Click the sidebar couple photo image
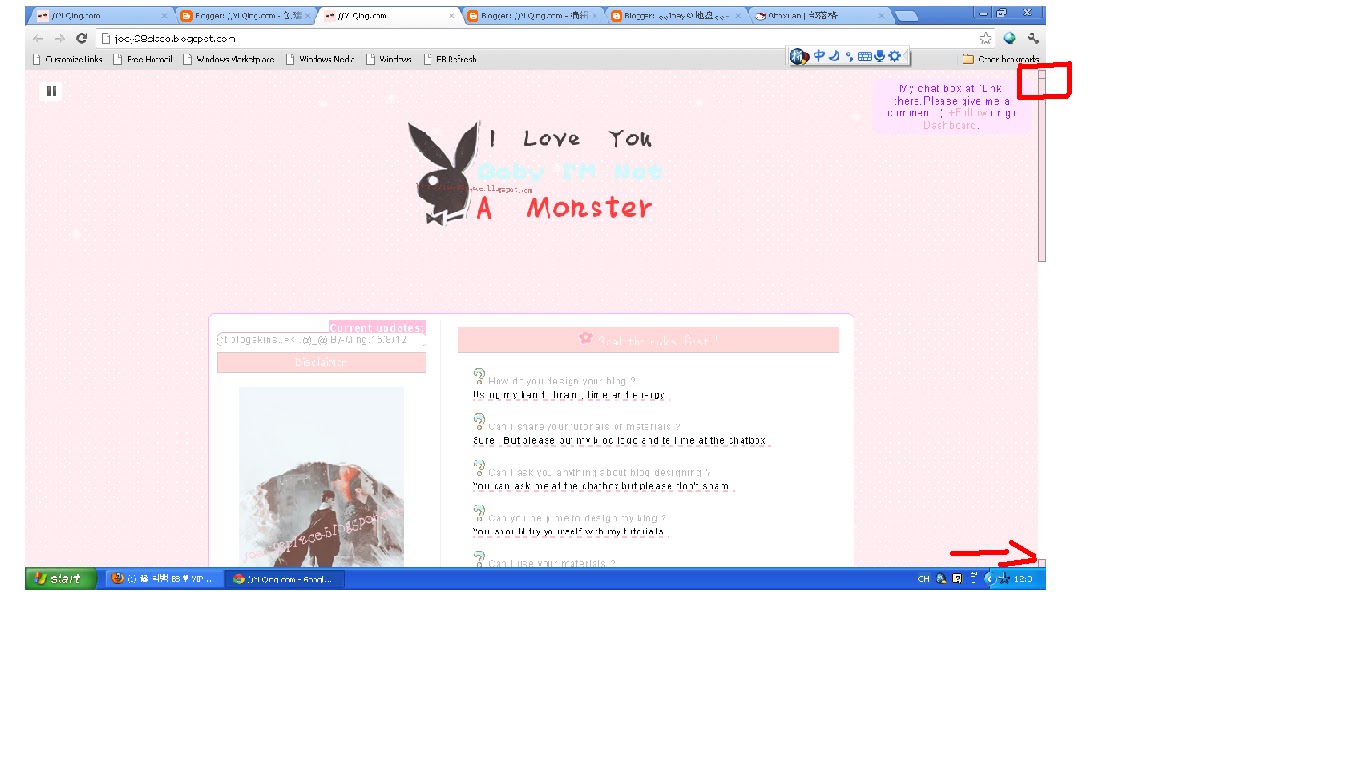Image resolution: width=1360 pixels, height=768 pixels. (321, 476)
